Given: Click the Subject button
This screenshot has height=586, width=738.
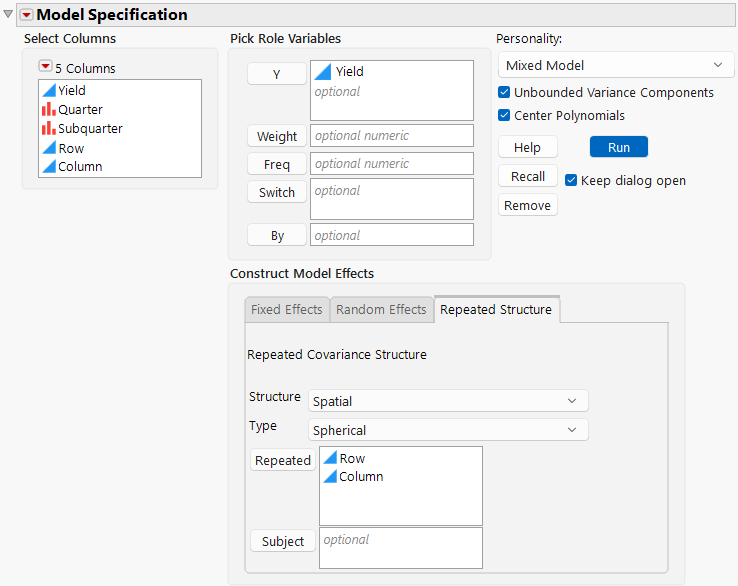Looking at the screenshot, I should (x=283, y=541).
